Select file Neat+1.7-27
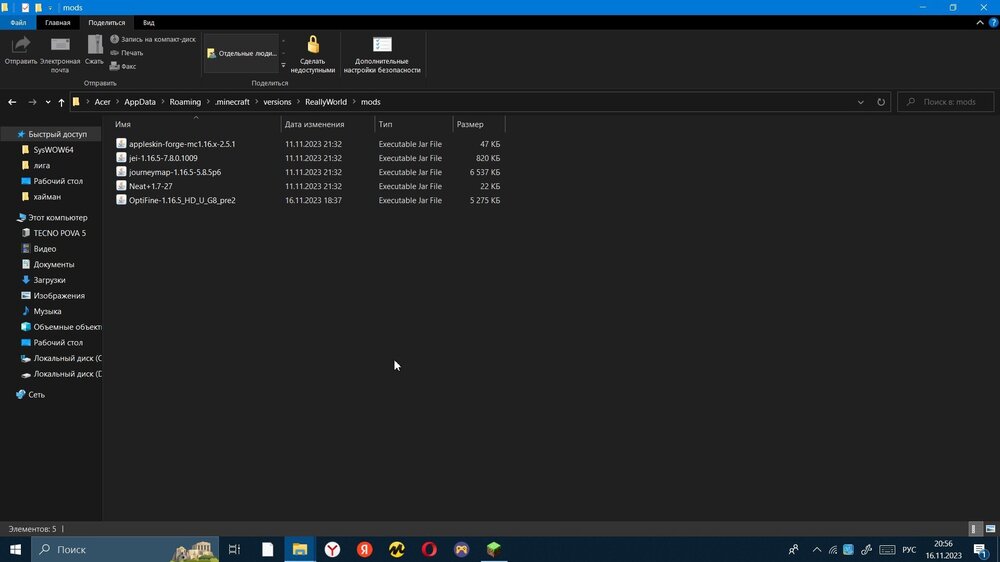Image resolution: width=1000 pixels, height=562 pixels. [151, 186]
